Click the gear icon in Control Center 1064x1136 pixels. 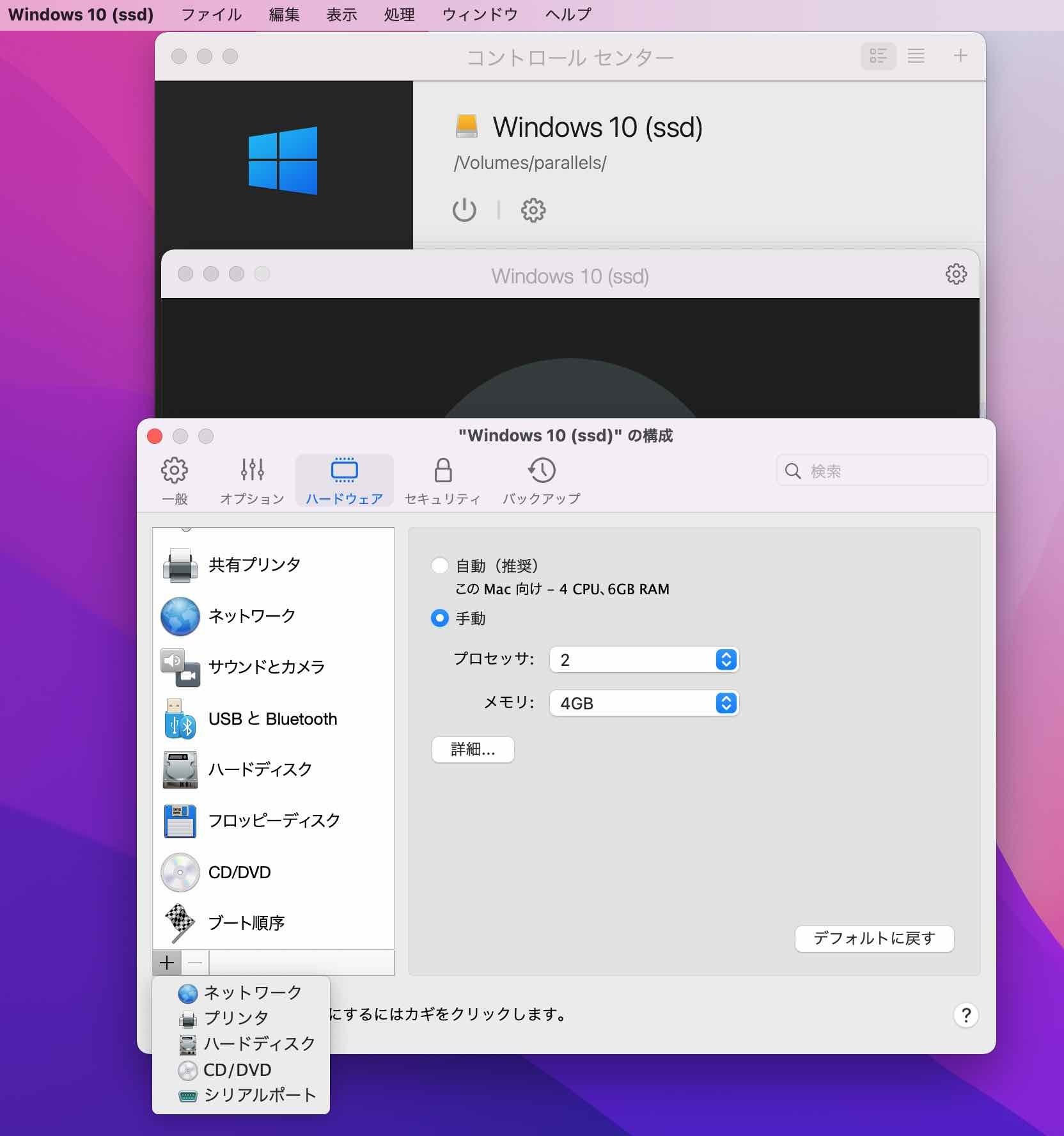point(533,210)
